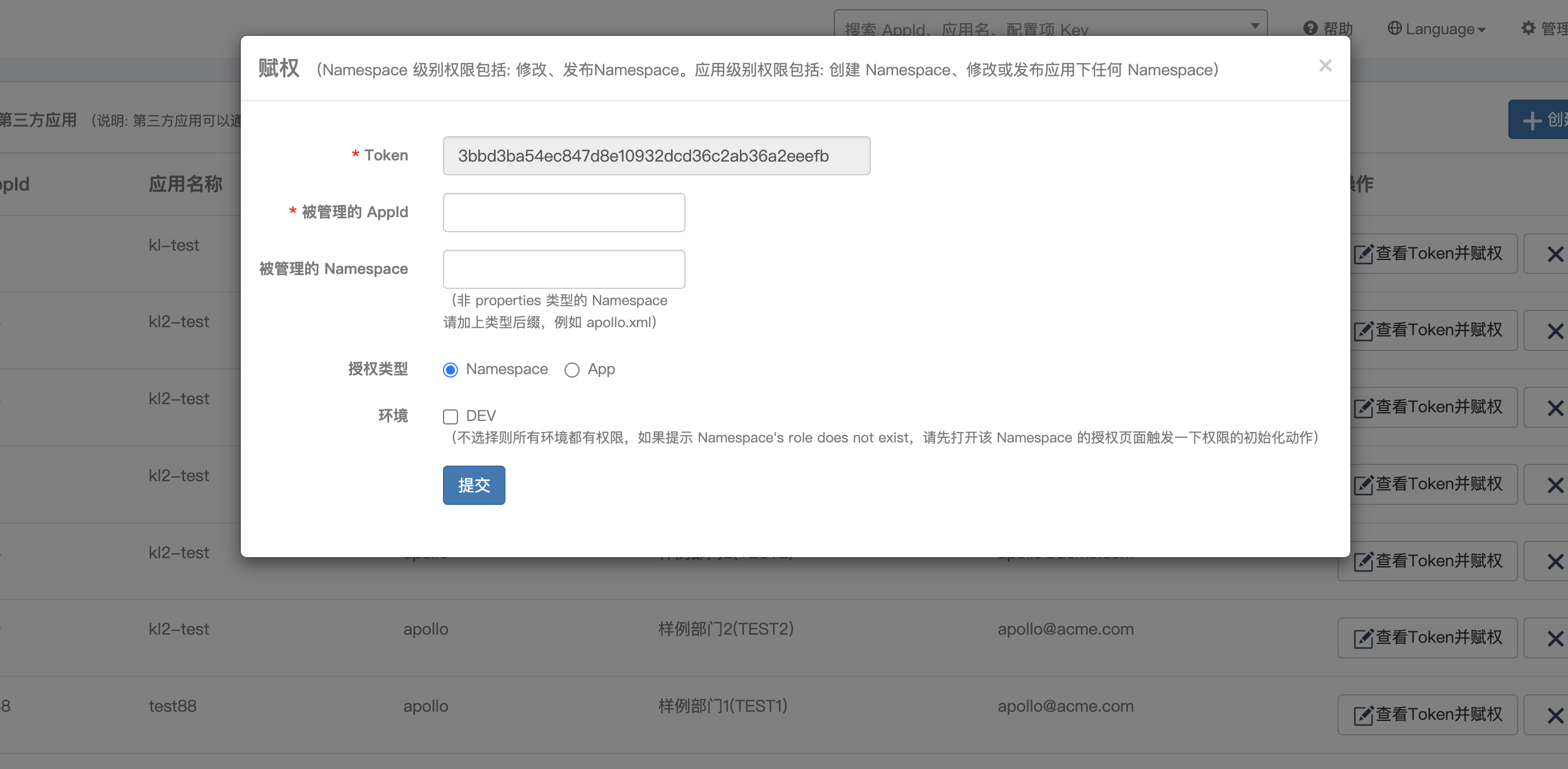Click the 被管理的 AppId input field
This screenshot has width=1568, height=769.
coord(563,212)
